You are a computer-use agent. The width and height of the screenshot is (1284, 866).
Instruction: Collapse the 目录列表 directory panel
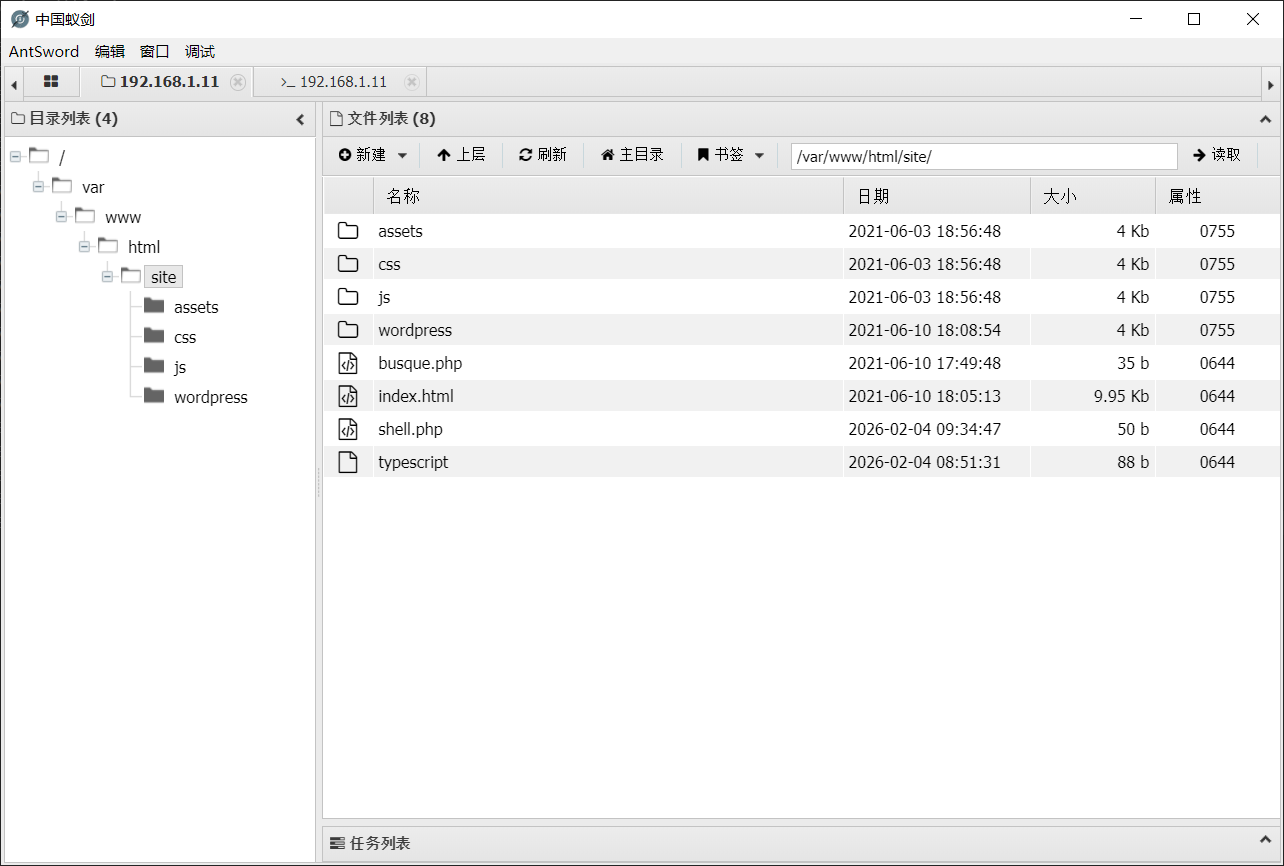300,119
